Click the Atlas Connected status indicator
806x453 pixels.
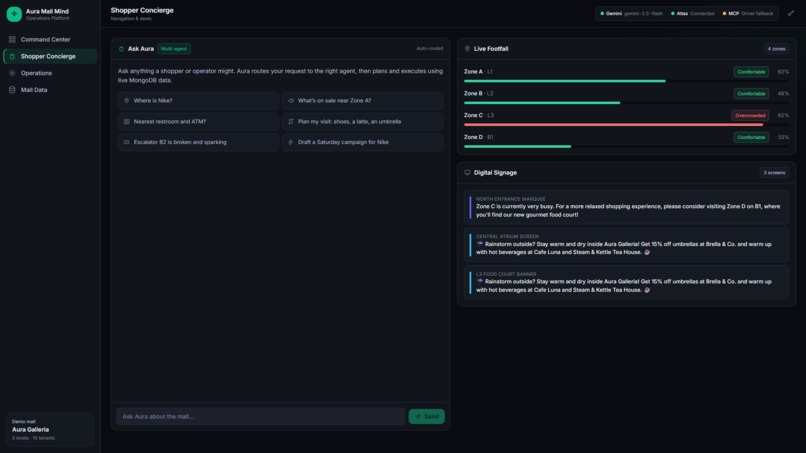point(692,14)
